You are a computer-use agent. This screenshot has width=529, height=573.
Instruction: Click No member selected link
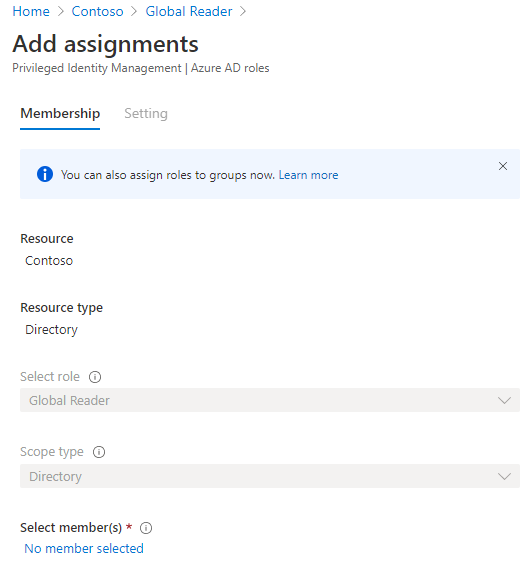coord(84,549)
